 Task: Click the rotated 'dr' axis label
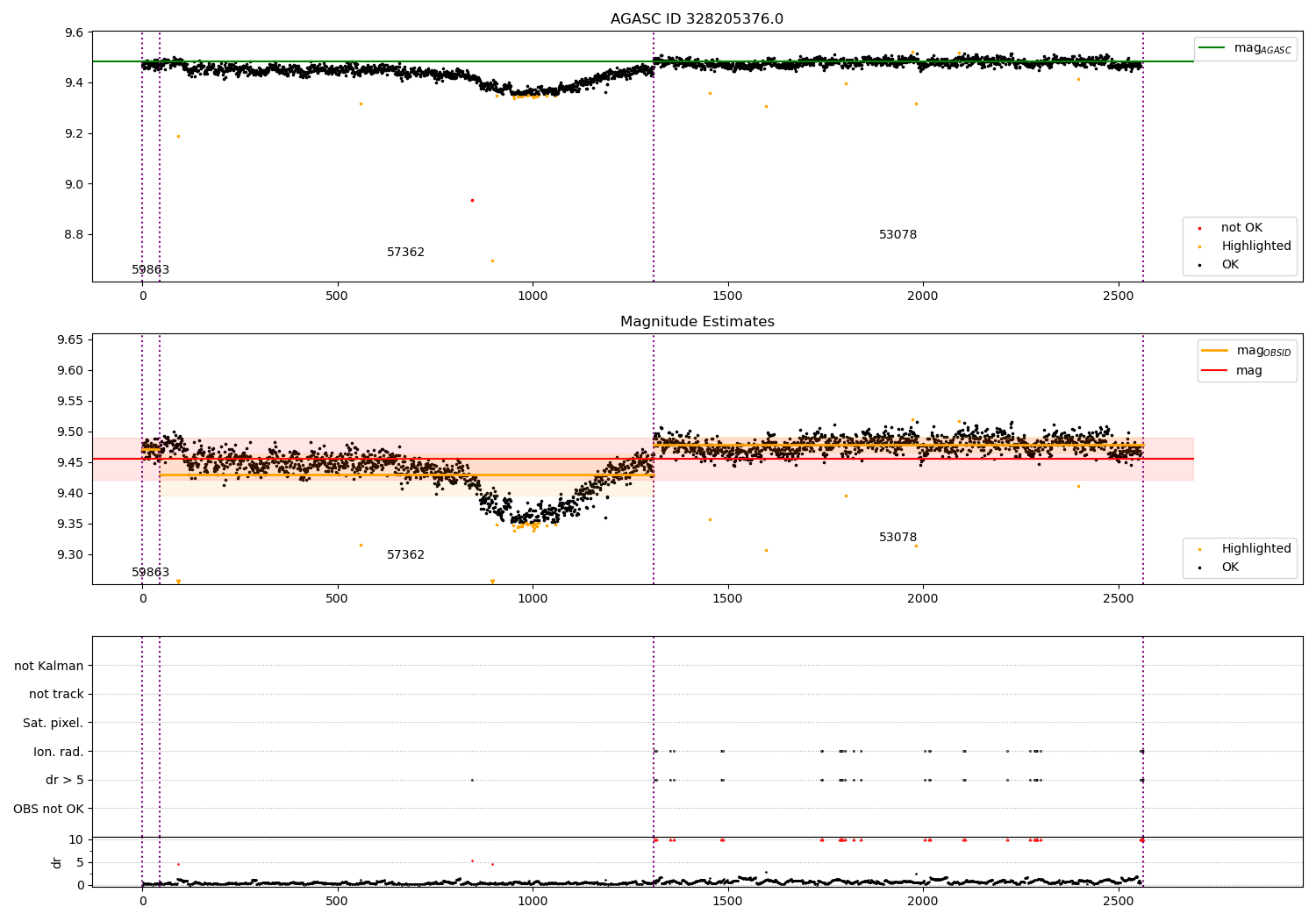[56, 862]
